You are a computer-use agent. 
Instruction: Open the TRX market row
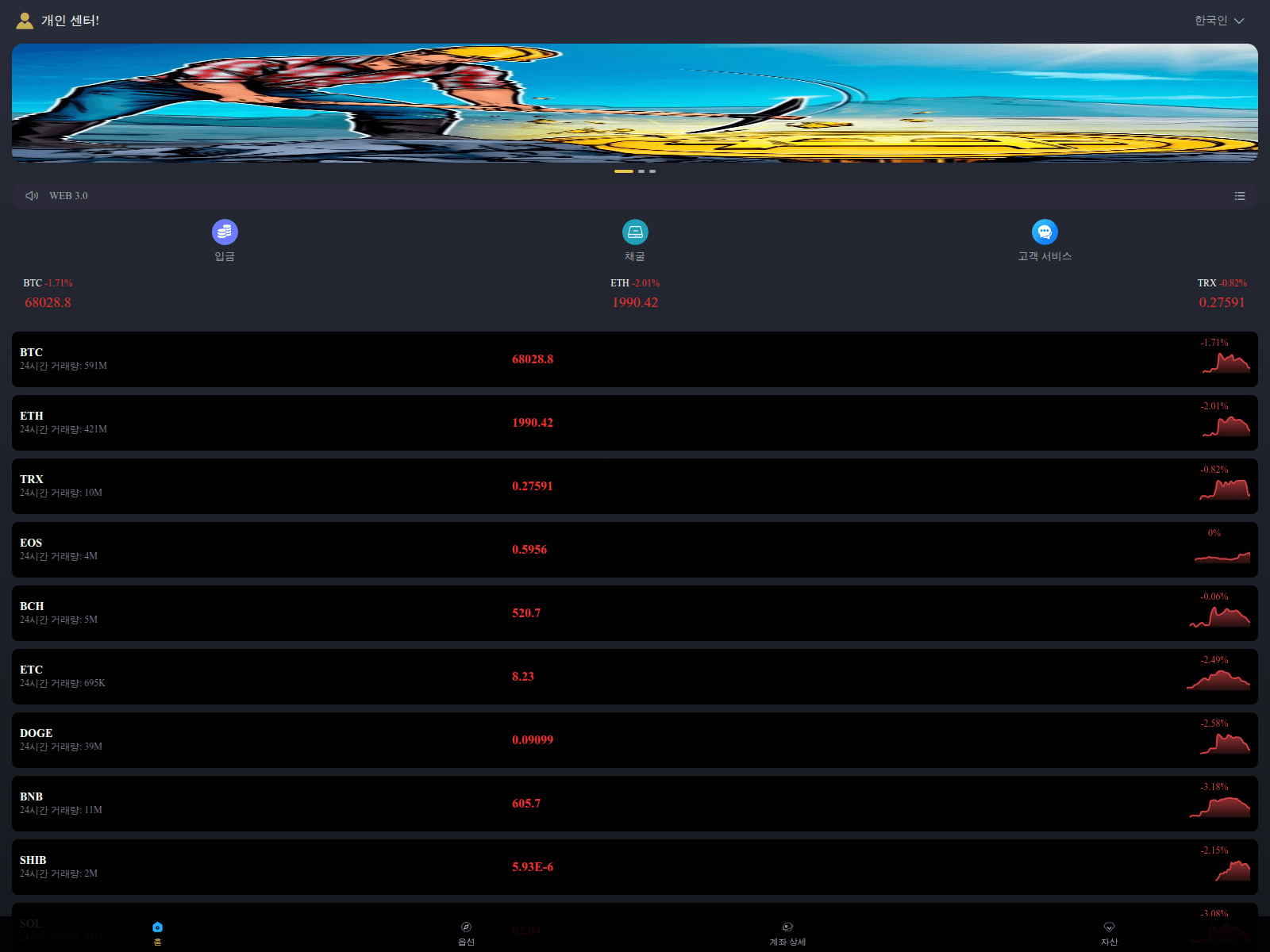click(635, 486)
